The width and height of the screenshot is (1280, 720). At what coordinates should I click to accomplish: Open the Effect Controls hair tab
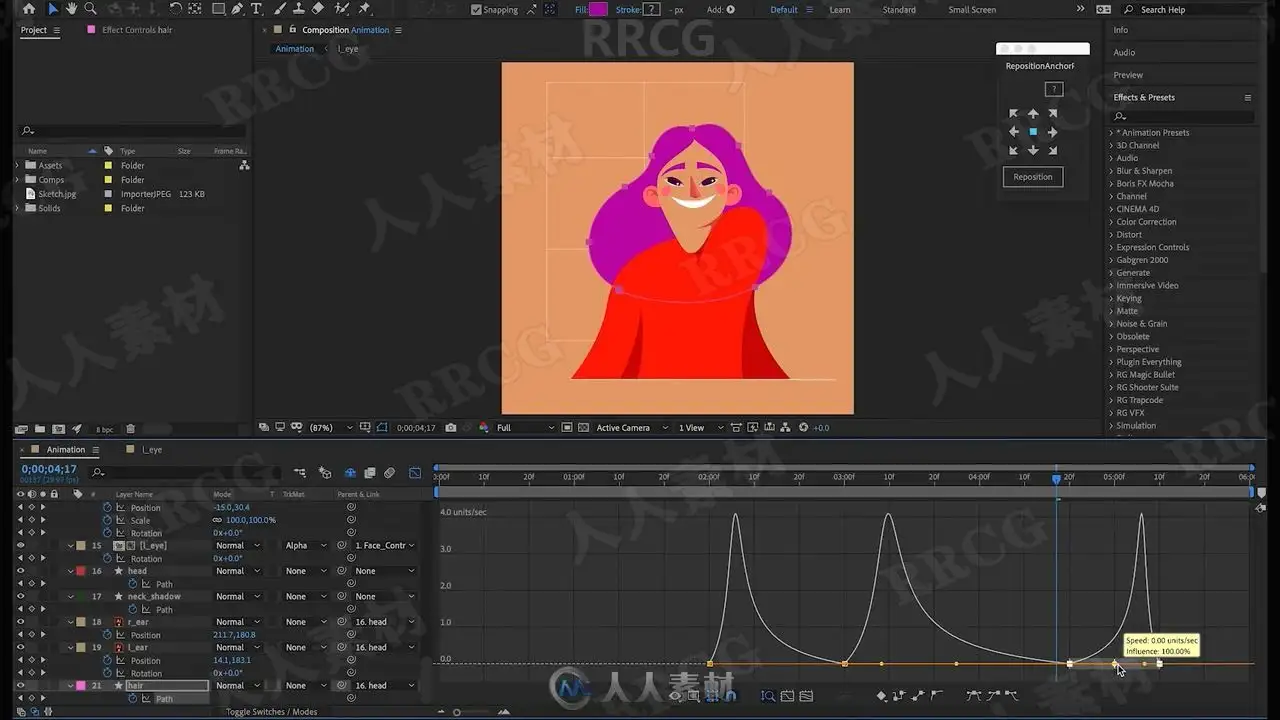pyautogui.click(x=137, y=30)
